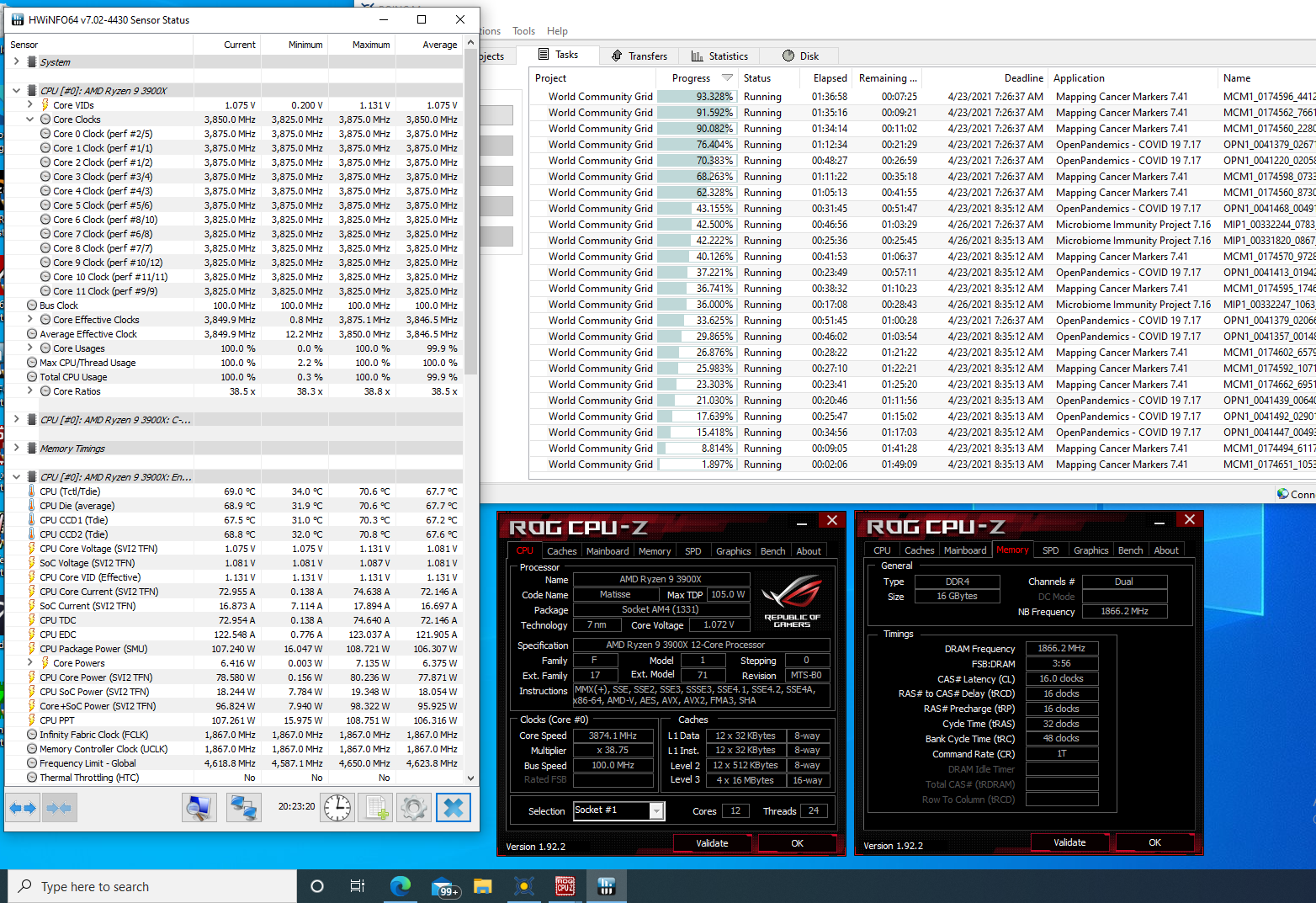
Task: Switch to Mainboard tab in left CPU-Z window
Action: click(608, 551)
